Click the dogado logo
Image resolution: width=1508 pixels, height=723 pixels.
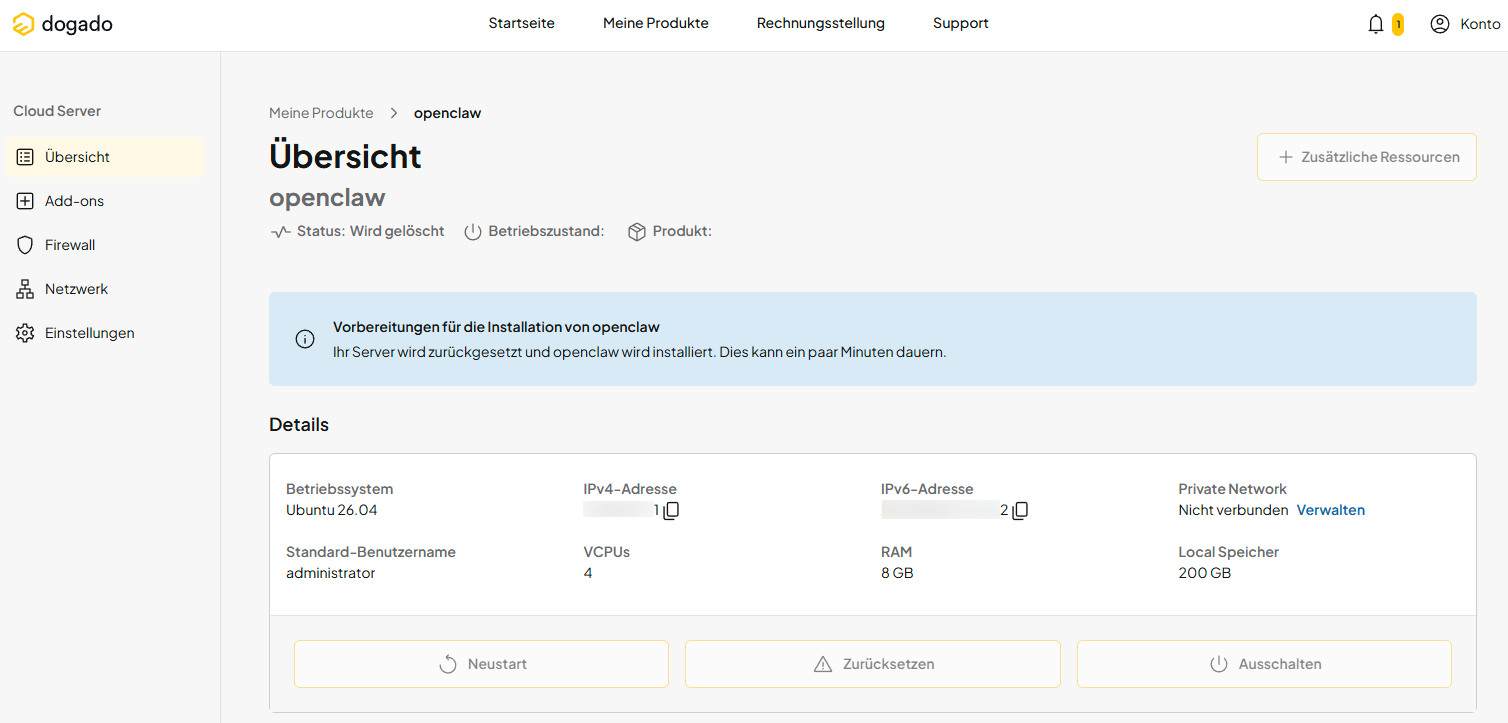click(62, 24)
